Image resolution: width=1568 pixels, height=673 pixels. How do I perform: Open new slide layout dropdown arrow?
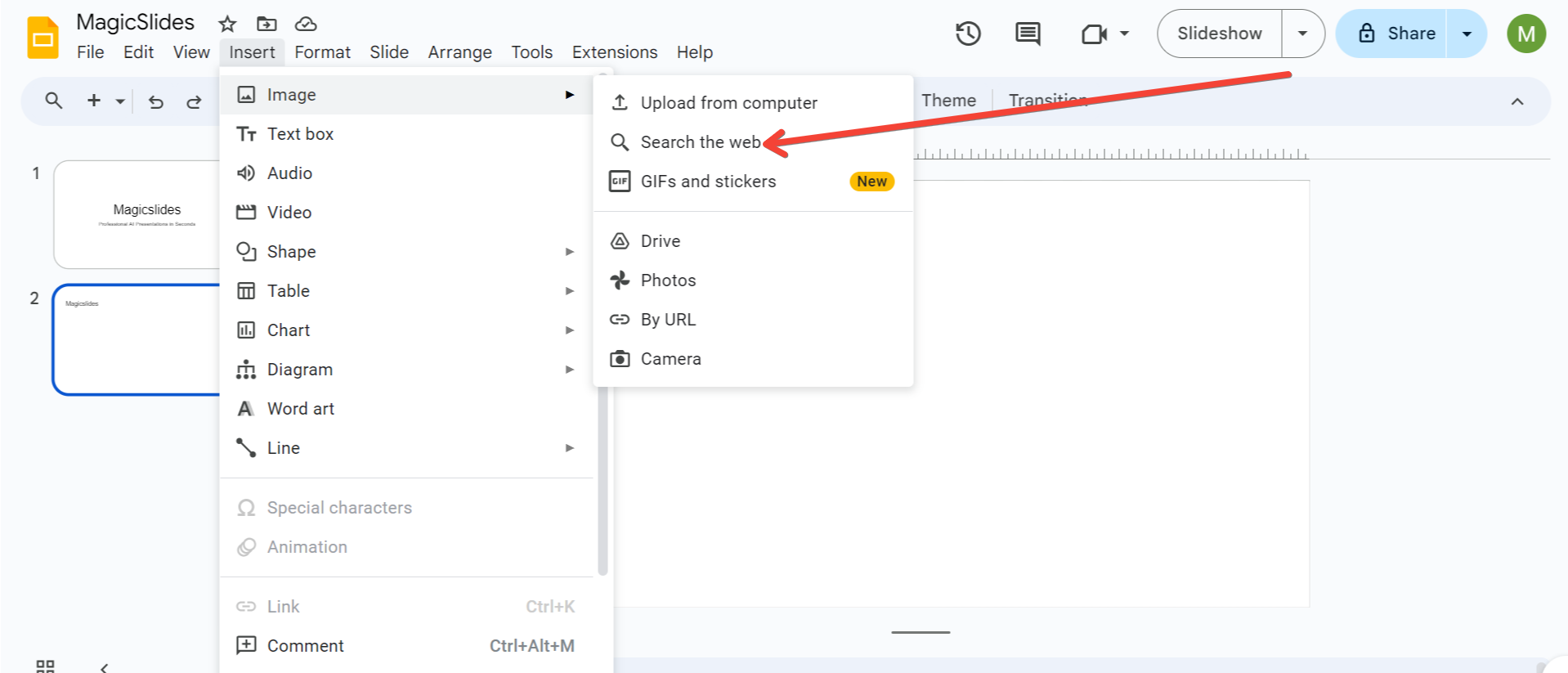click(120, 101)
